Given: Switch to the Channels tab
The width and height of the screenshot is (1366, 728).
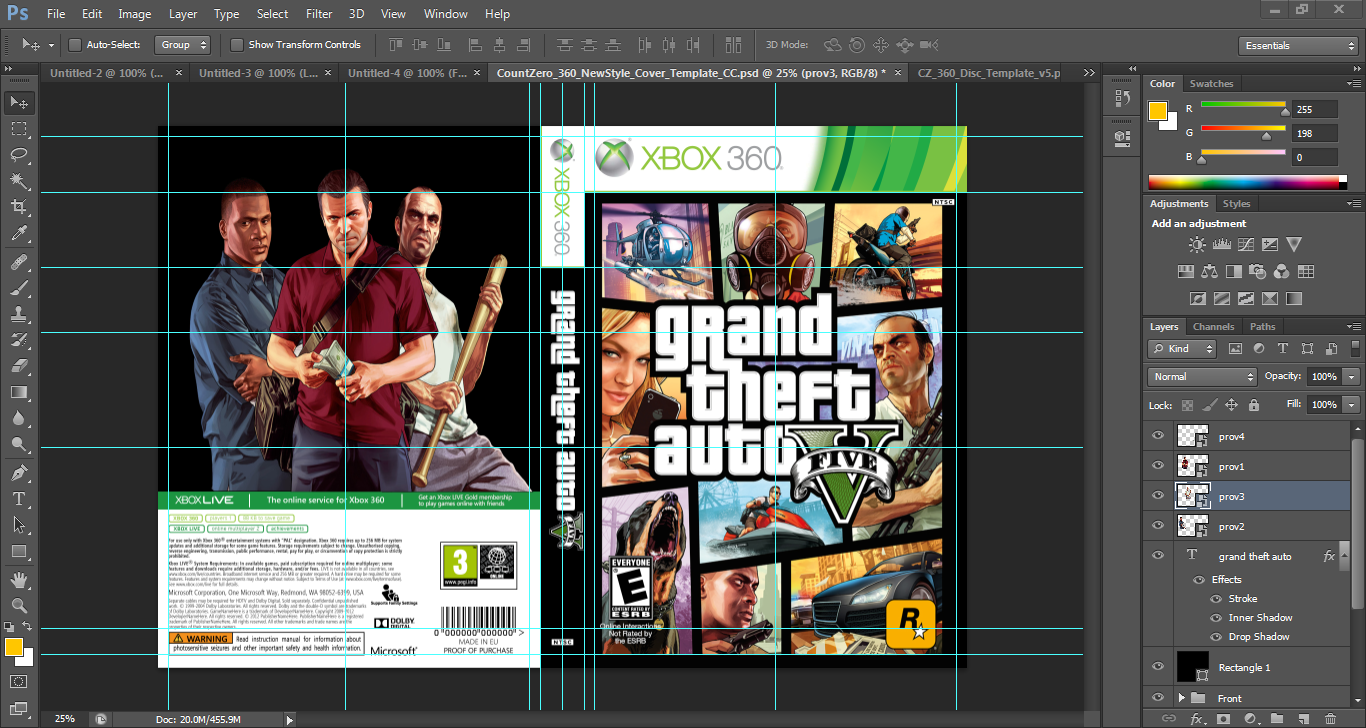Looking at the screenshot, I should [1213, 327].
